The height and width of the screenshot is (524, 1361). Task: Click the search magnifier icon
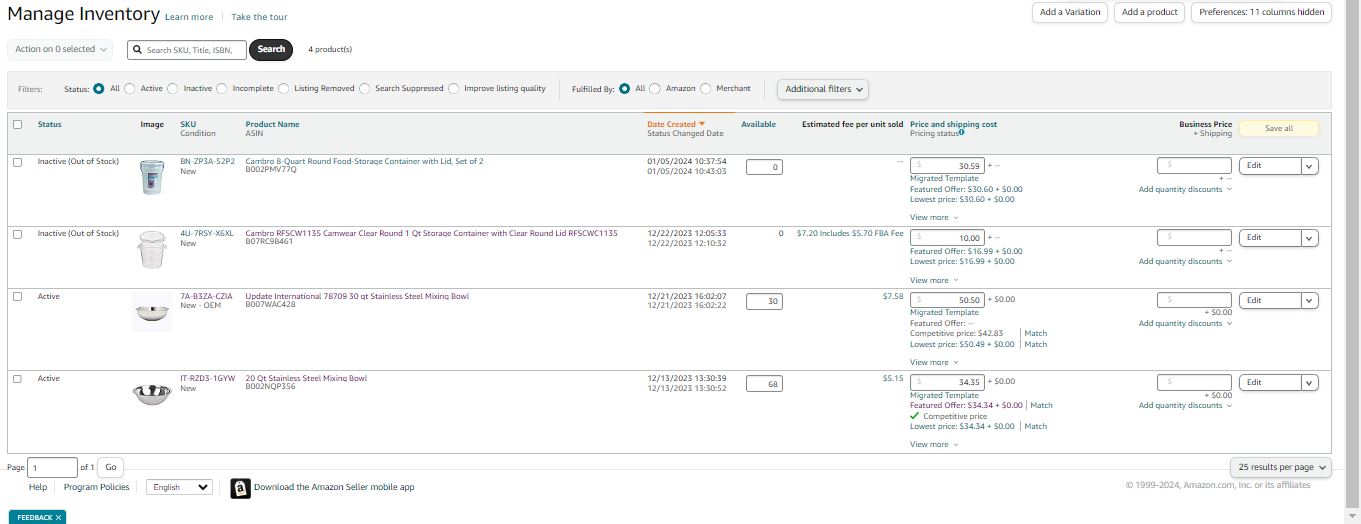(137, 49)
